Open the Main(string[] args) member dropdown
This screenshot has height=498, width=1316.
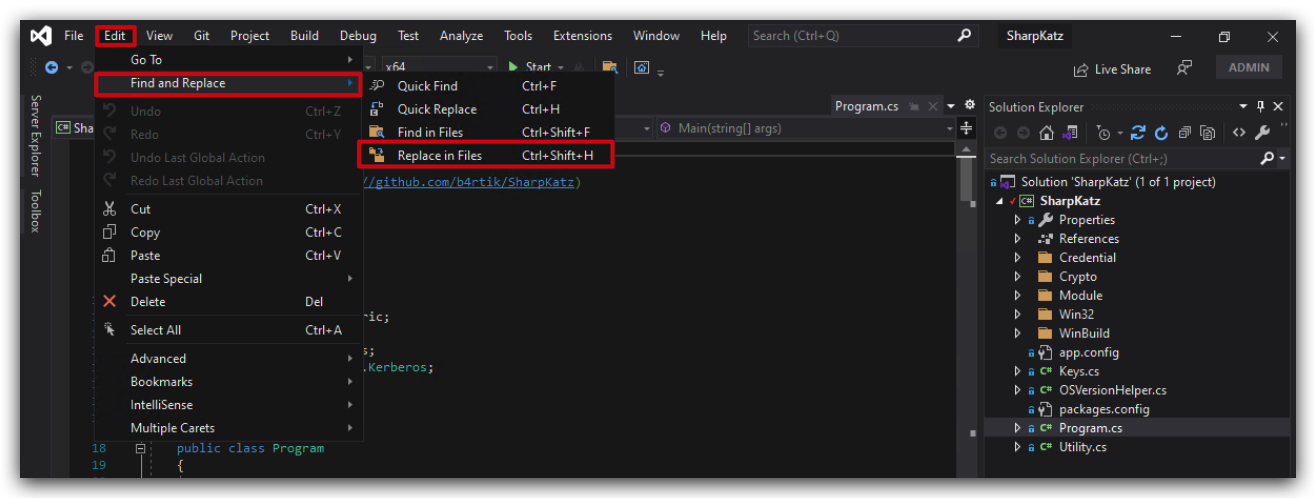(806, 128)
